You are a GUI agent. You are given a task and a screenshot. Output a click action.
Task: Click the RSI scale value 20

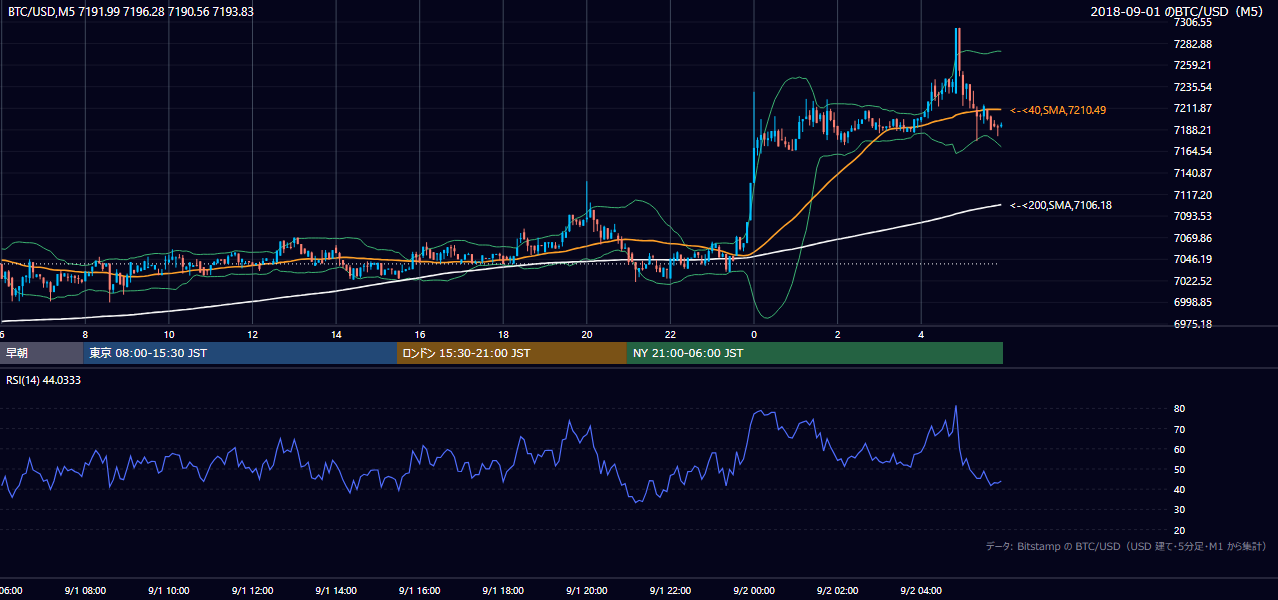(1180, 530)
